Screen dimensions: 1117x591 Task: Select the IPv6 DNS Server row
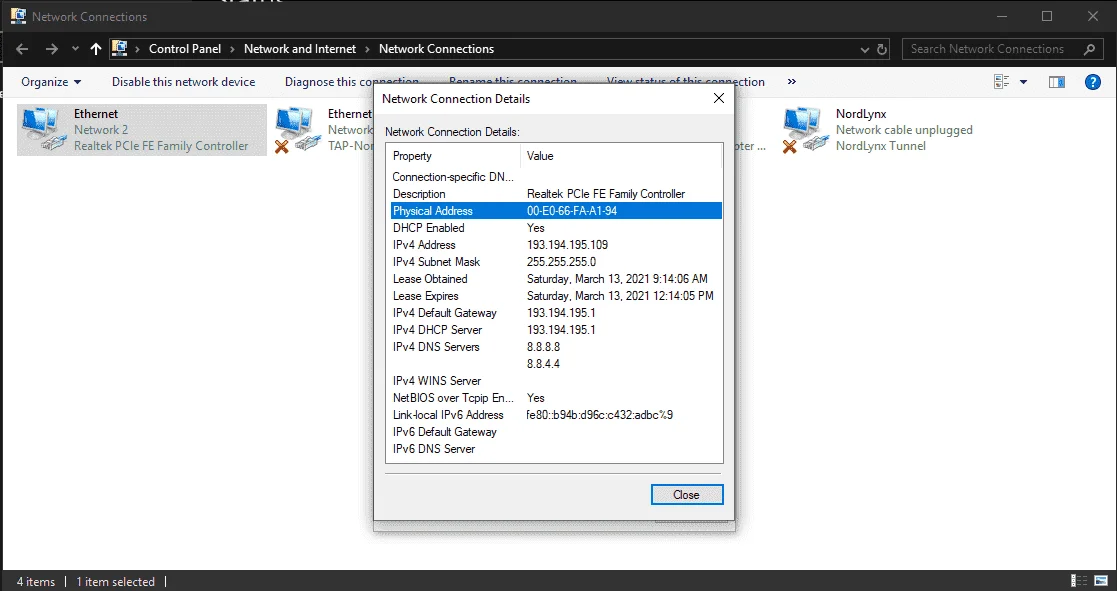[x=556, y=449]
